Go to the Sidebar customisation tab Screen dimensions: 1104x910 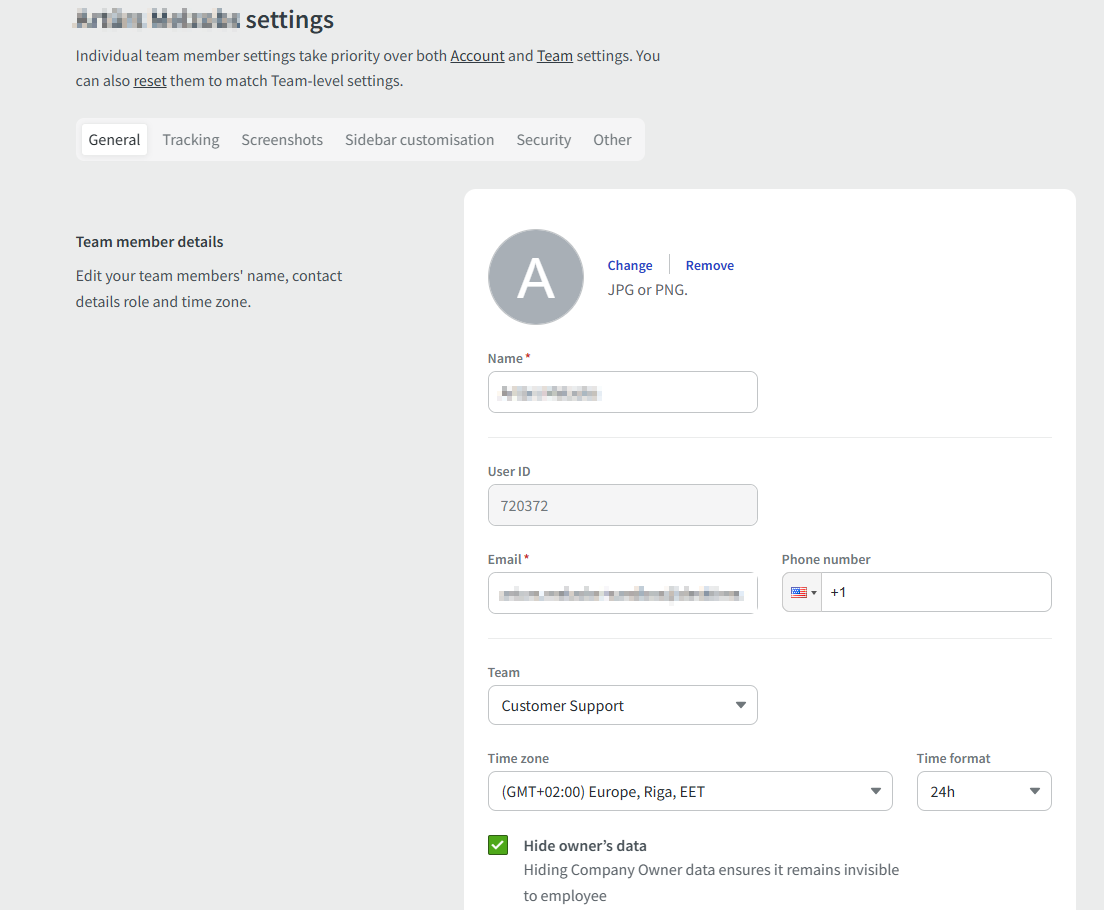419,140
